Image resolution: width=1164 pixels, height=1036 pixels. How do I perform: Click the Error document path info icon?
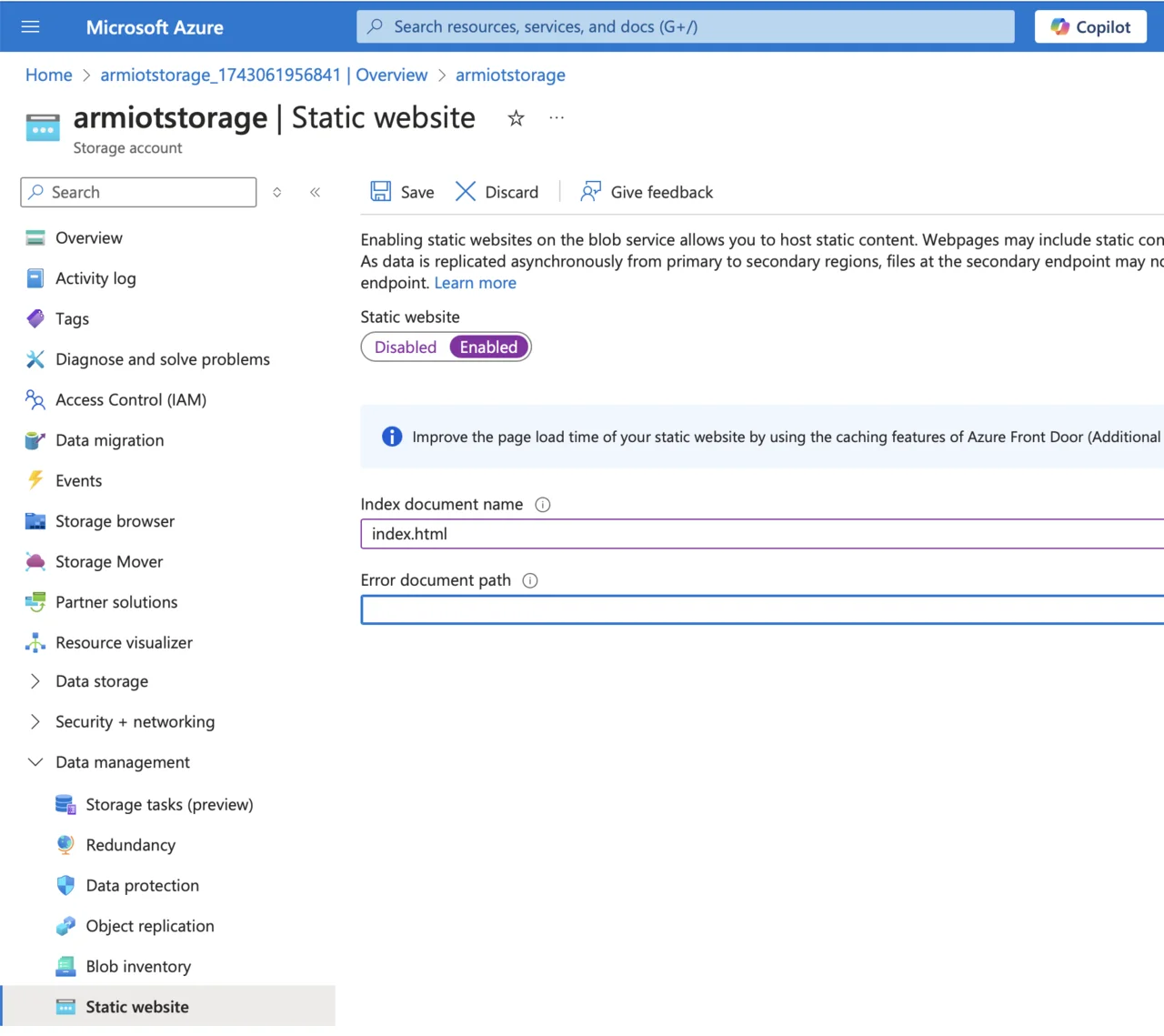[x=530, y=580]
